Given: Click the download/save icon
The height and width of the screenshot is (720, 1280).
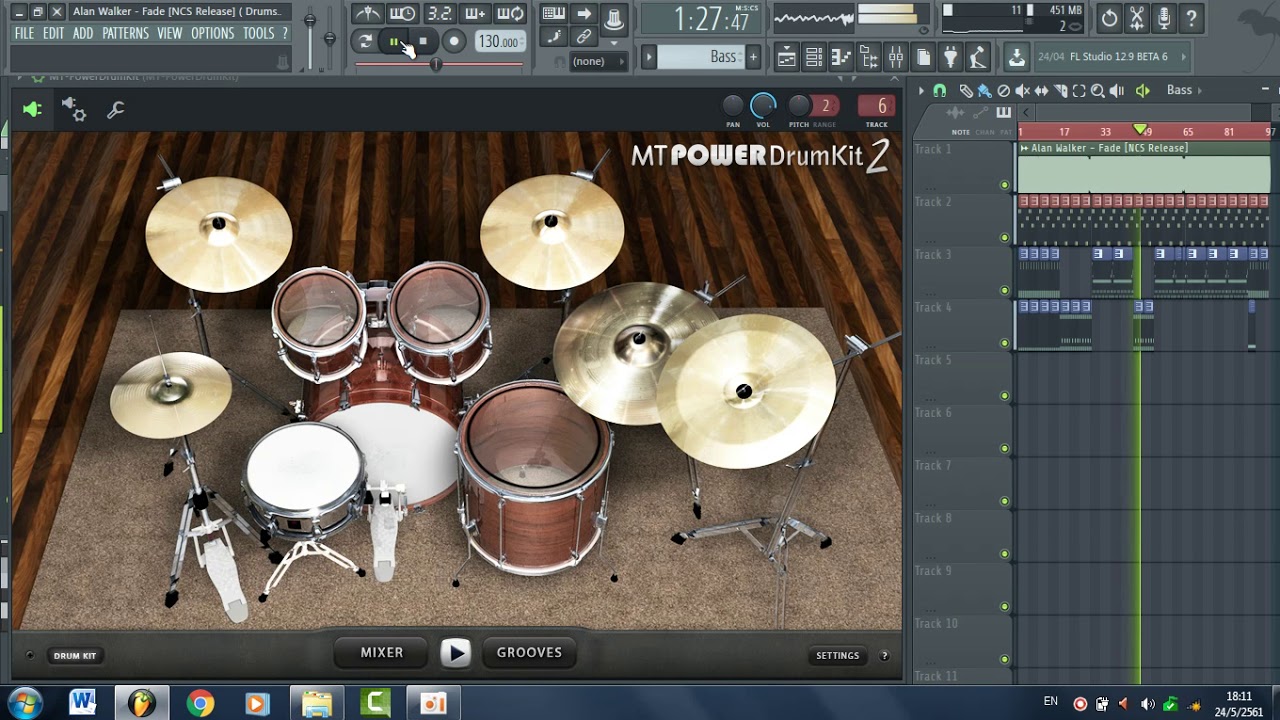Looking at the screenshot, I should pyautogui.click(x=1016, y=57).
